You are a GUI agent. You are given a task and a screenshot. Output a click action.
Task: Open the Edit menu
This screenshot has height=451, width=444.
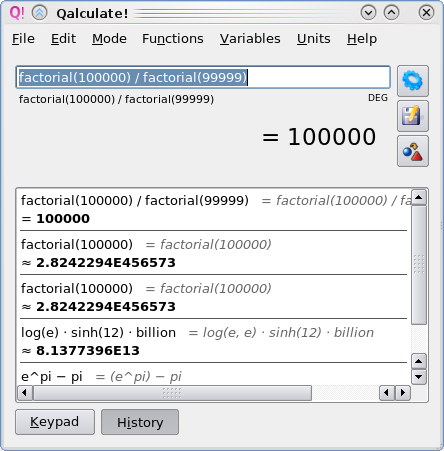63,39
